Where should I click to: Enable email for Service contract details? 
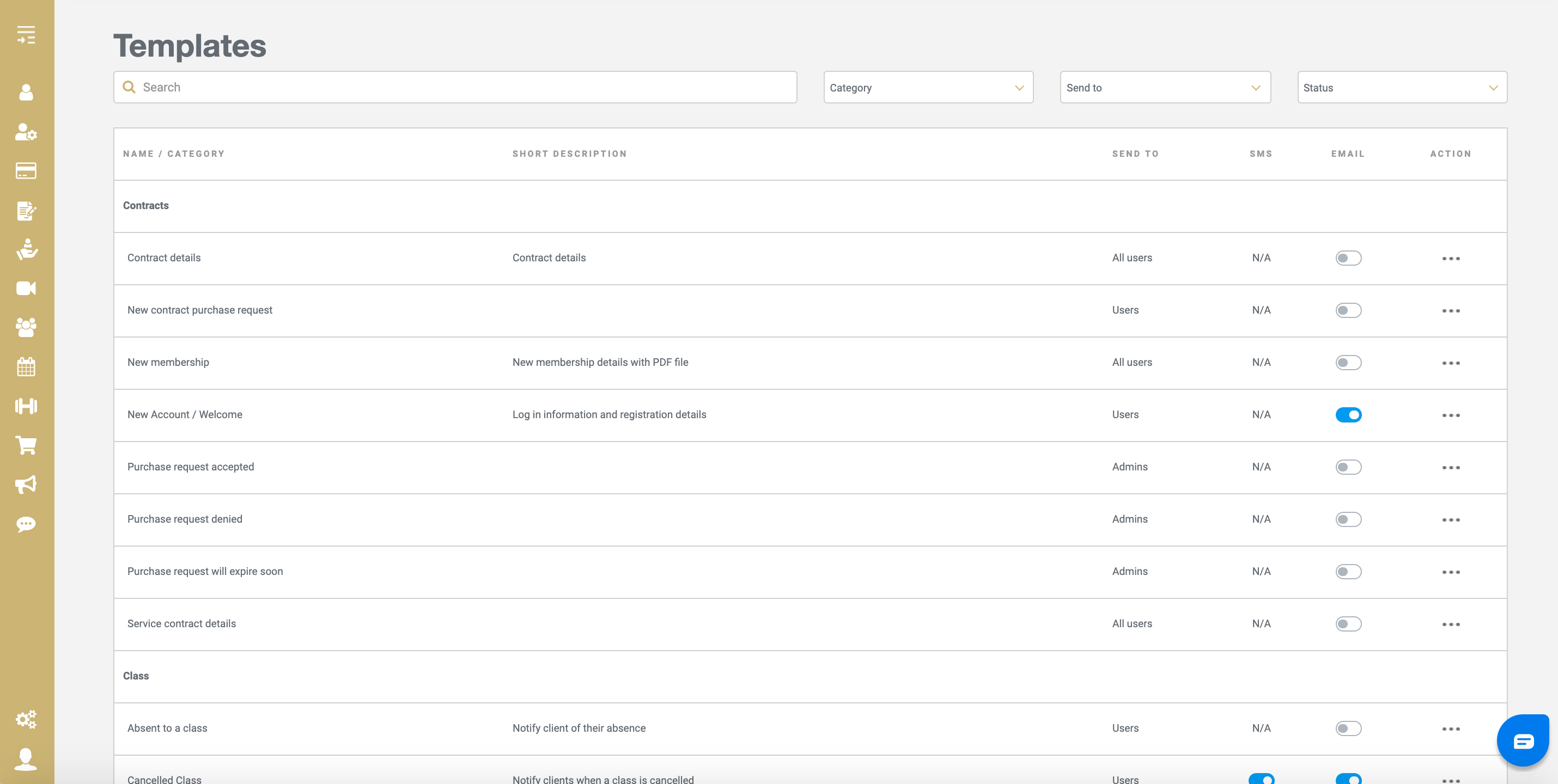click(x=1348, y=624)
